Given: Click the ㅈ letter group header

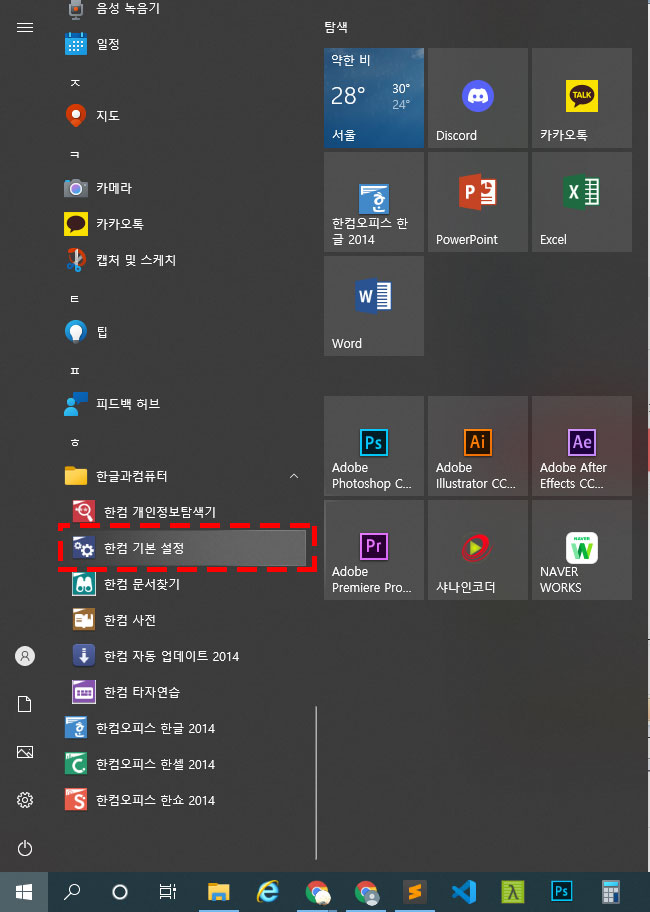Looking at the screenshot, I should 75,83.
